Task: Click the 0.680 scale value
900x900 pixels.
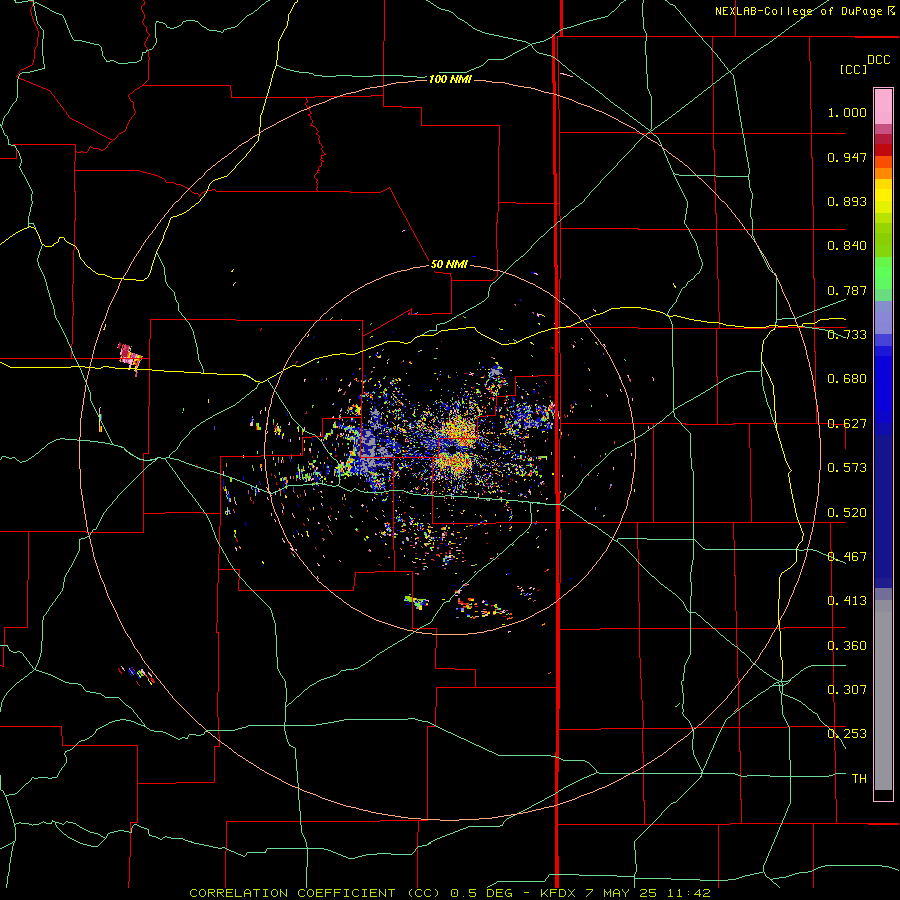Action: pos(847,379)
